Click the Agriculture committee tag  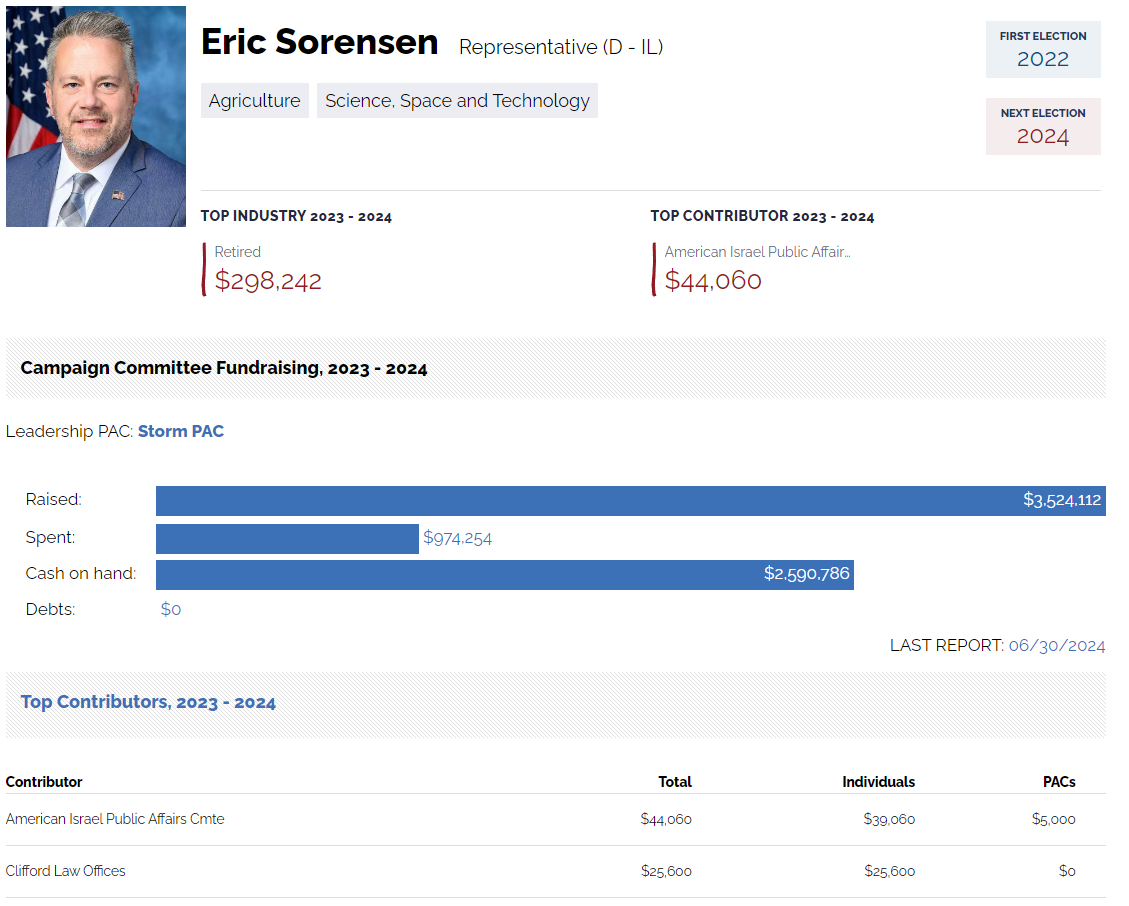[x=254, y=101]
